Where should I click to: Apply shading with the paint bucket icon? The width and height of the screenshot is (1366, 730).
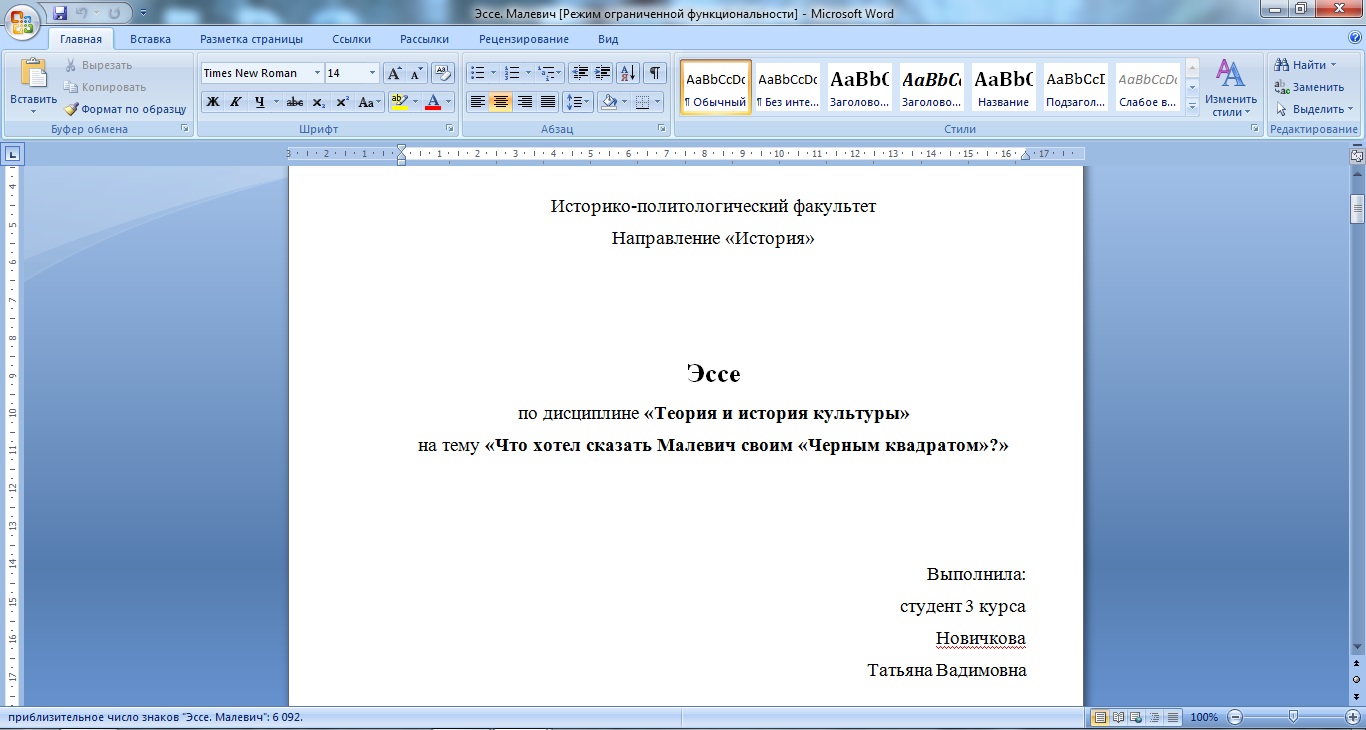pyautogui.click(x=608, y=102)
